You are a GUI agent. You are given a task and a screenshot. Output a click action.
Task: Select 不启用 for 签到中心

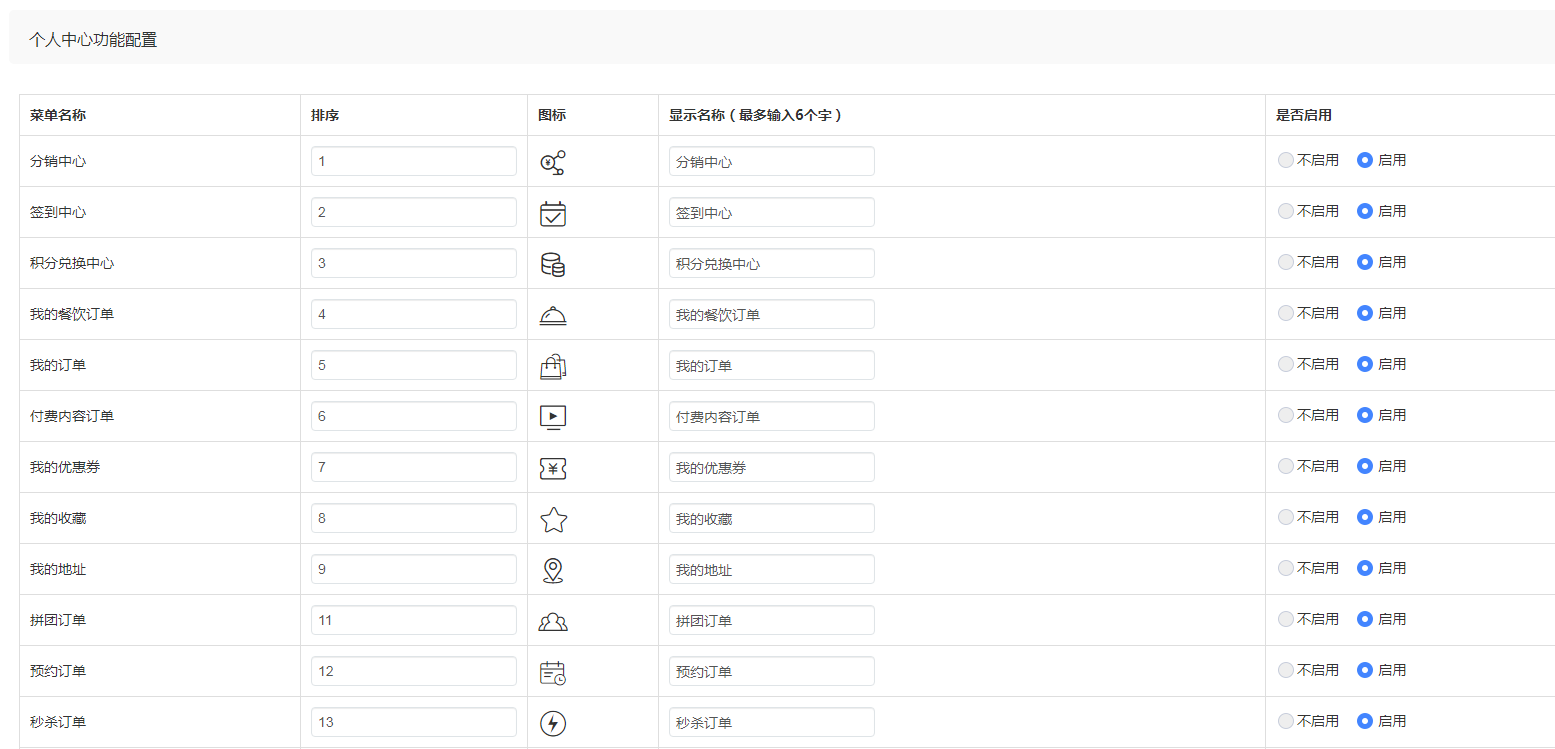1286,211
